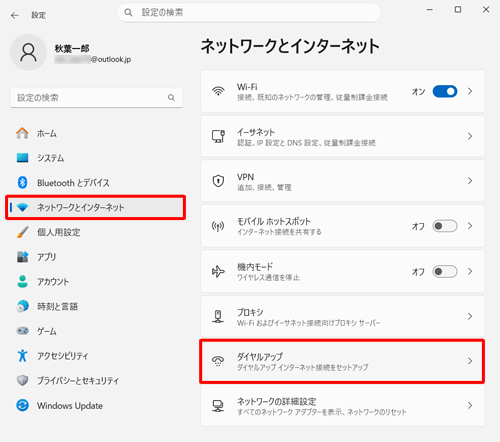This screenshot has height=442, width=500.
Task: Click the Windows Update sync icon
Action: 22,405
